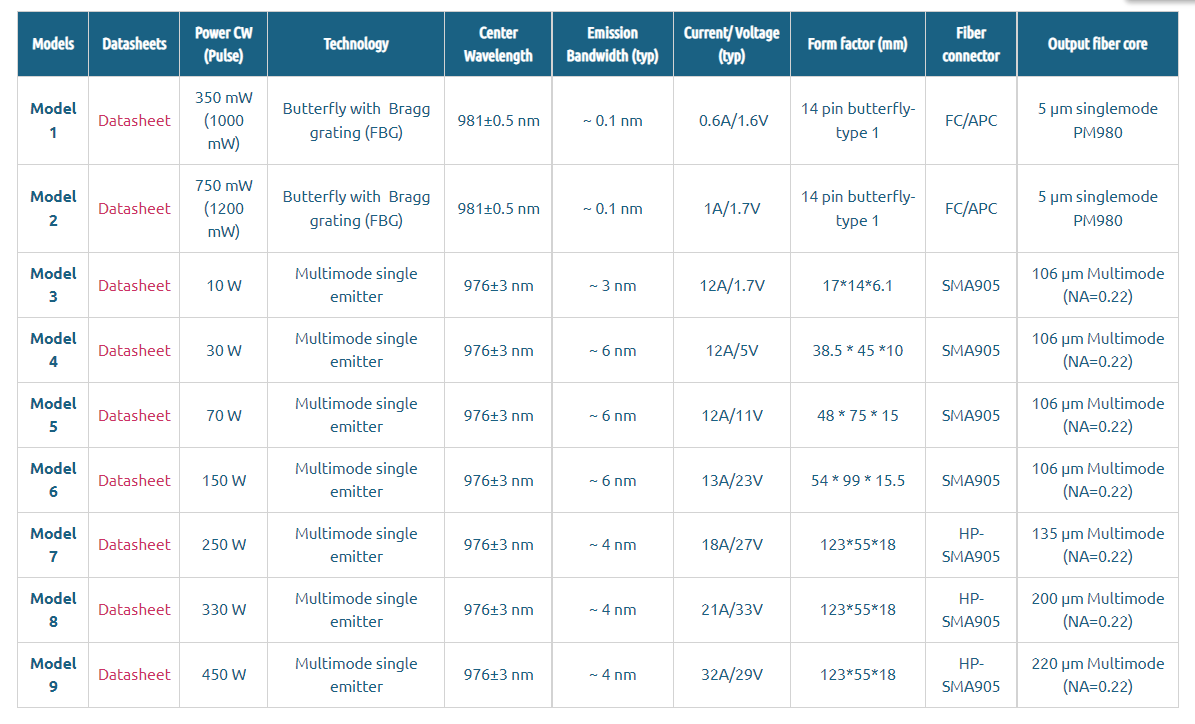Click the Model 7 Datasheet link
Image resolution: width=1195 pixels, height=724 pixels.
coord(134,544)
